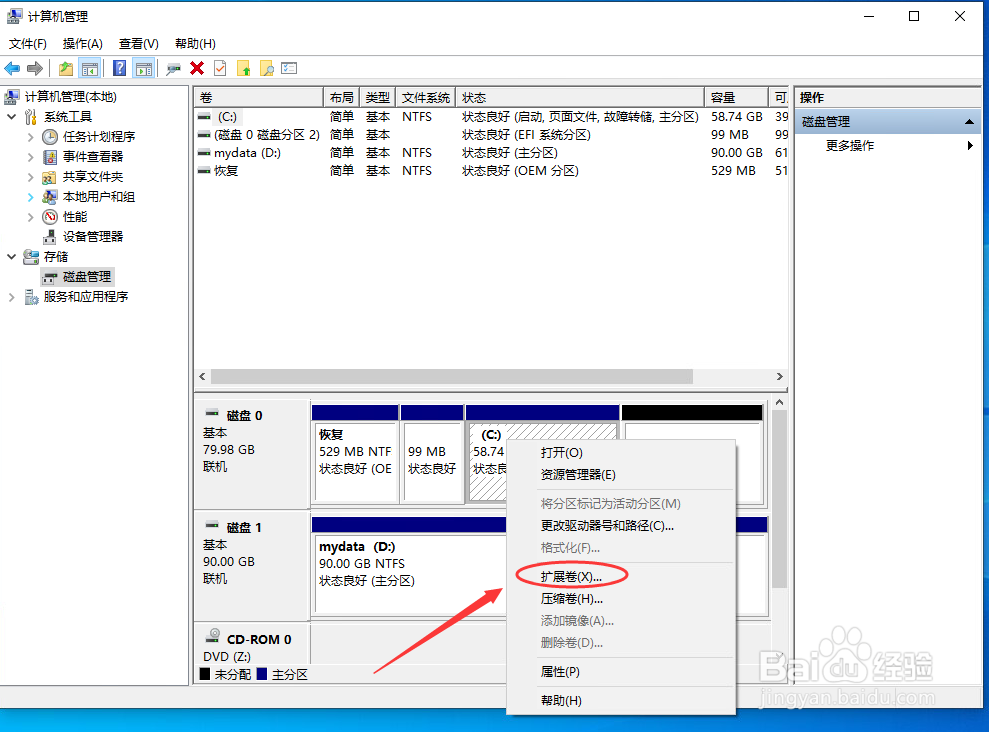
Task: Sort by the 状态 column header
Action: click(580, 98)
